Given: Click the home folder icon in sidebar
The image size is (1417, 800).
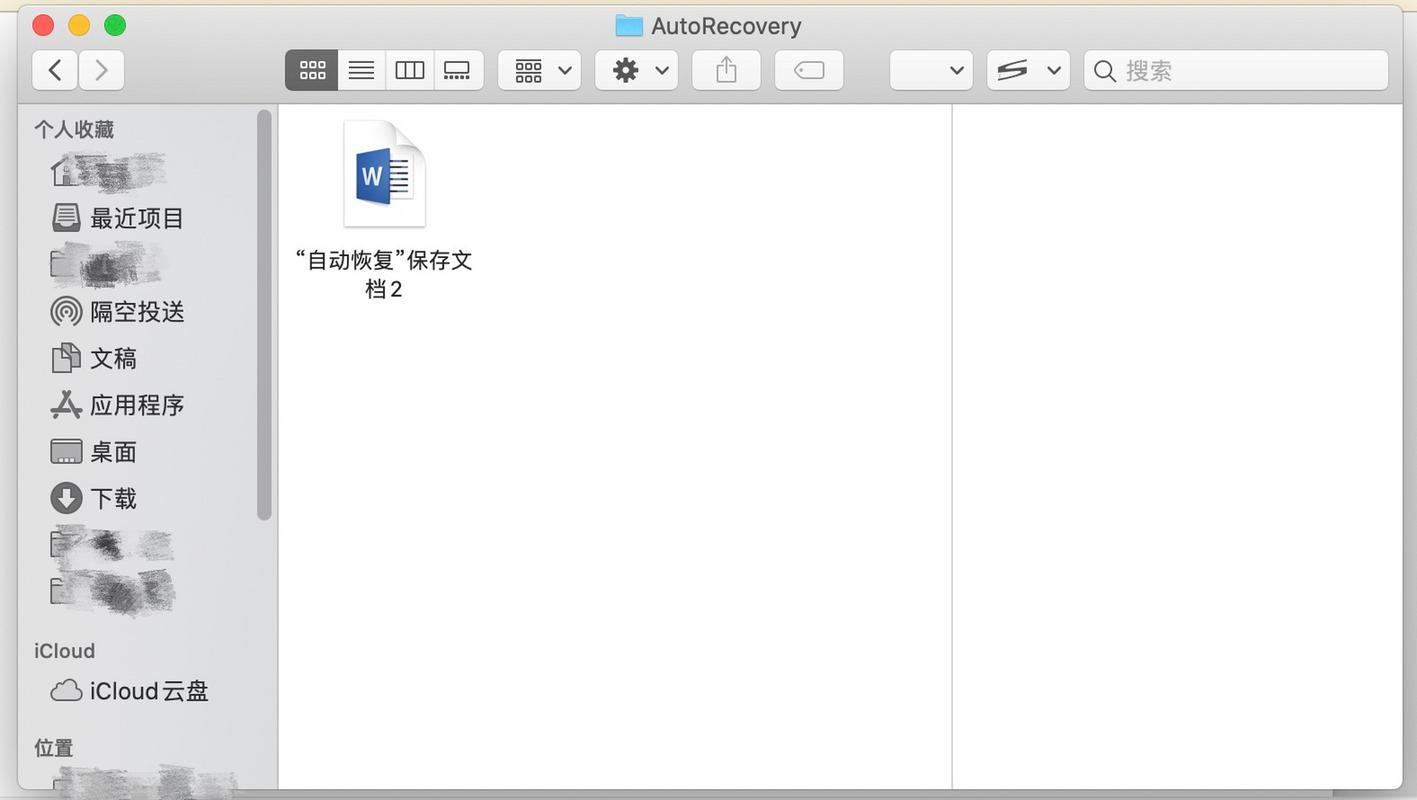Looking at the screenshot, I should point(63,173).
